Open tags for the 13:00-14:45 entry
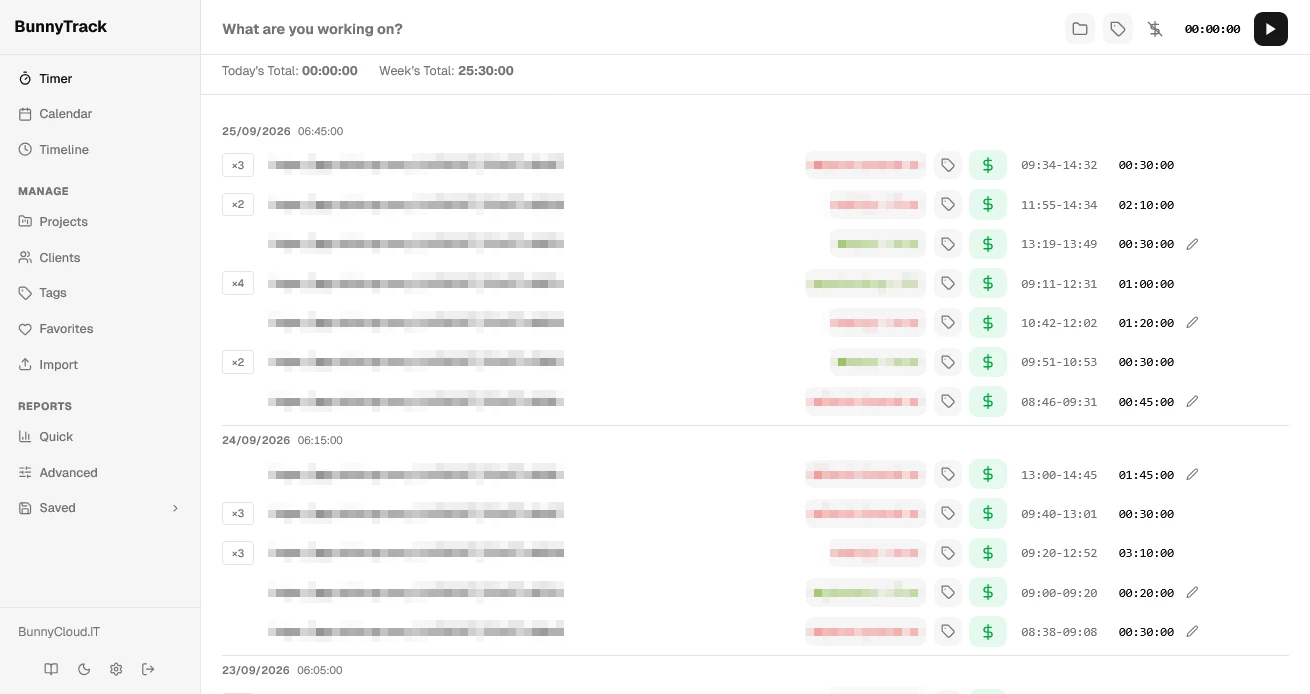 coord(948,475)
